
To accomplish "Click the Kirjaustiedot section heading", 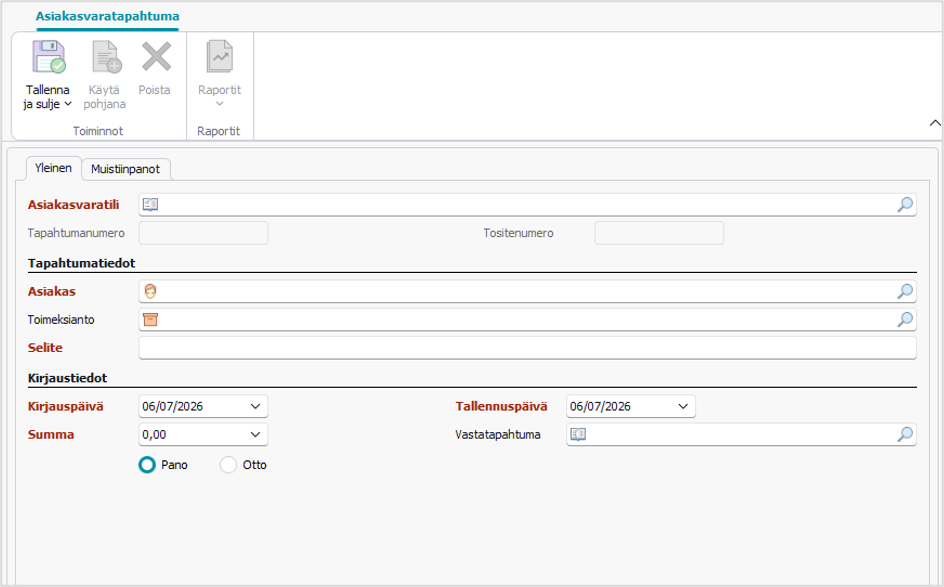I will pos(67,378).
